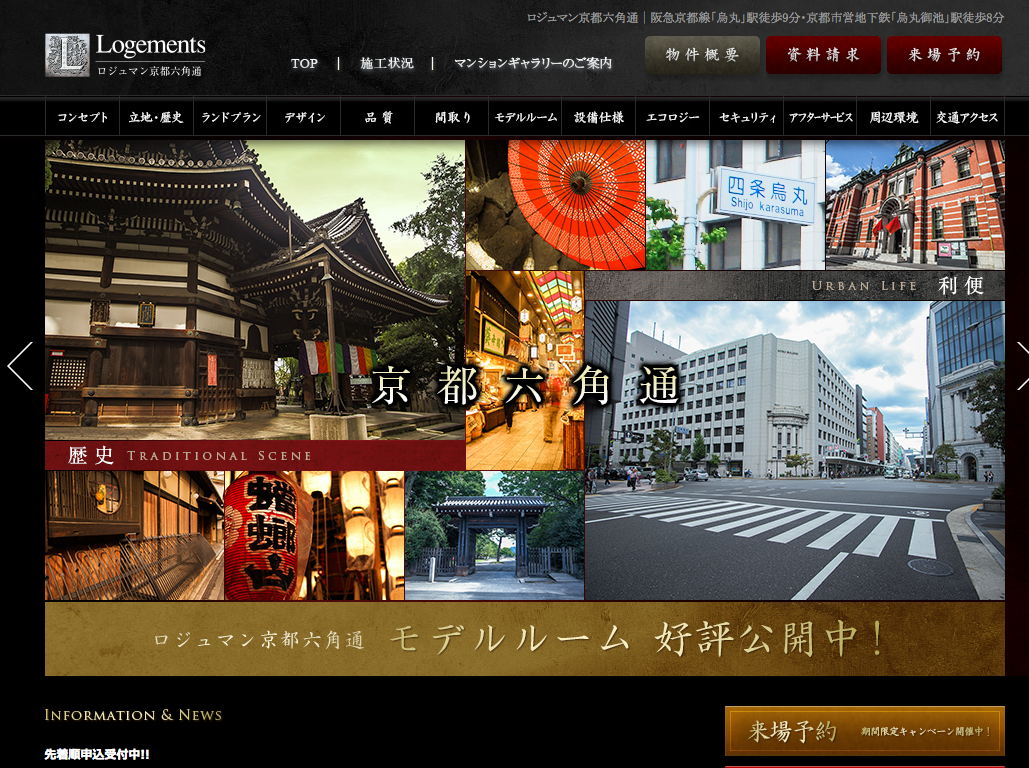1029x768 pixels.
Task: Select コンセプト menu item
Action: point(83,117)
